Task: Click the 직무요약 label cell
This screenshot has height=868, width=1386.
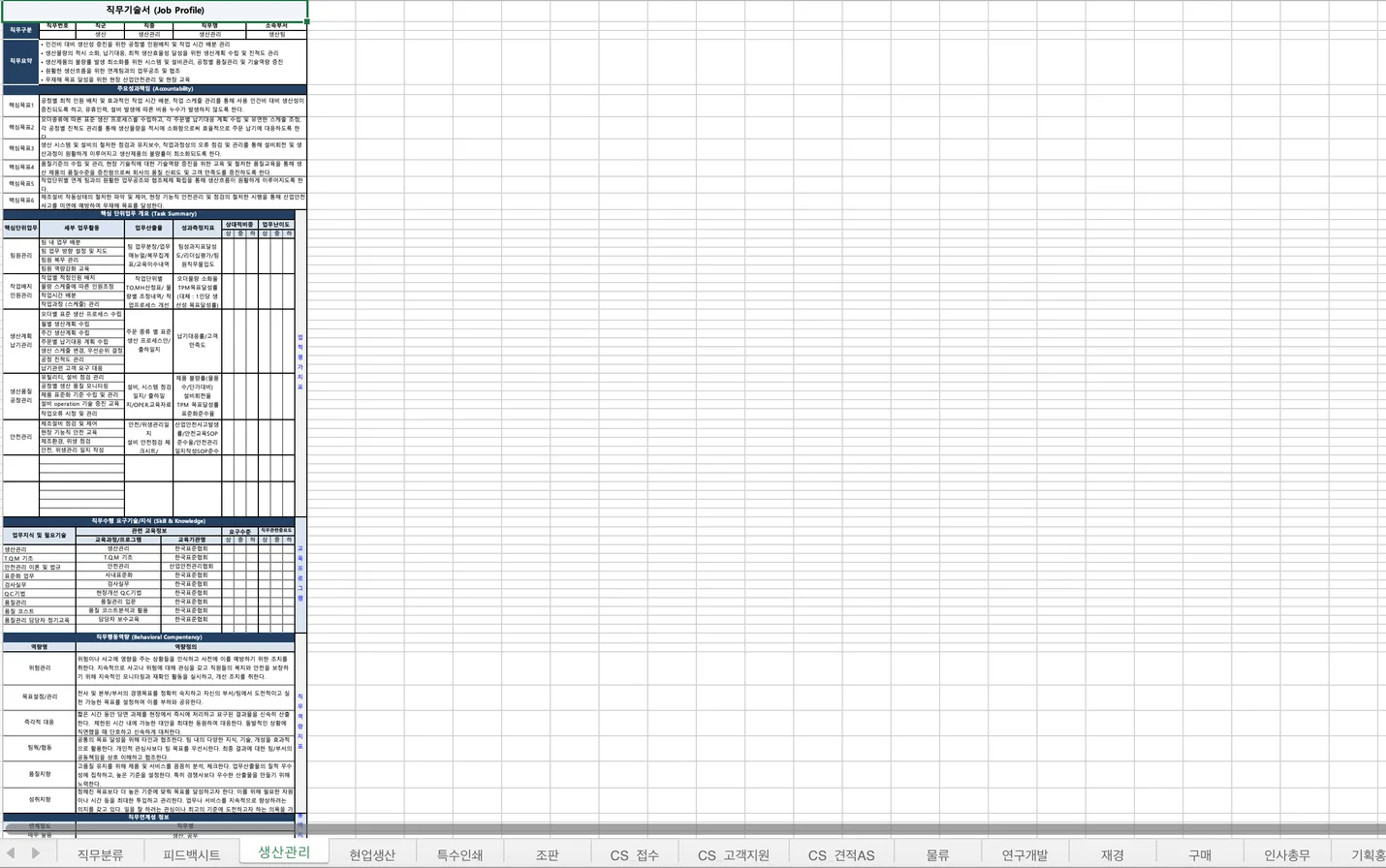Action: click(x=20, y=61)
